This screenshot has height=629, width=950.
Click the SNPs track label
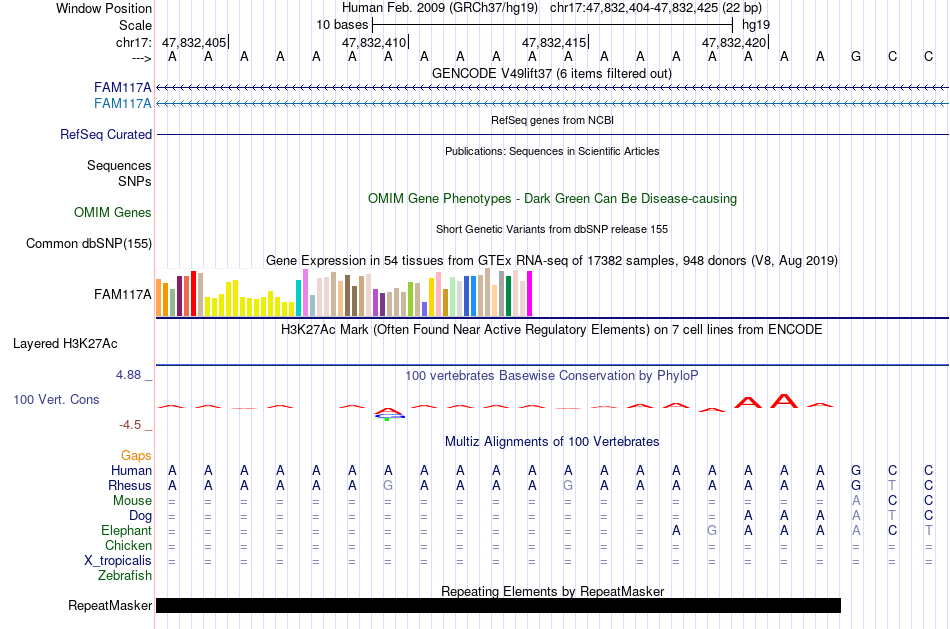click(x=135, y=181)
